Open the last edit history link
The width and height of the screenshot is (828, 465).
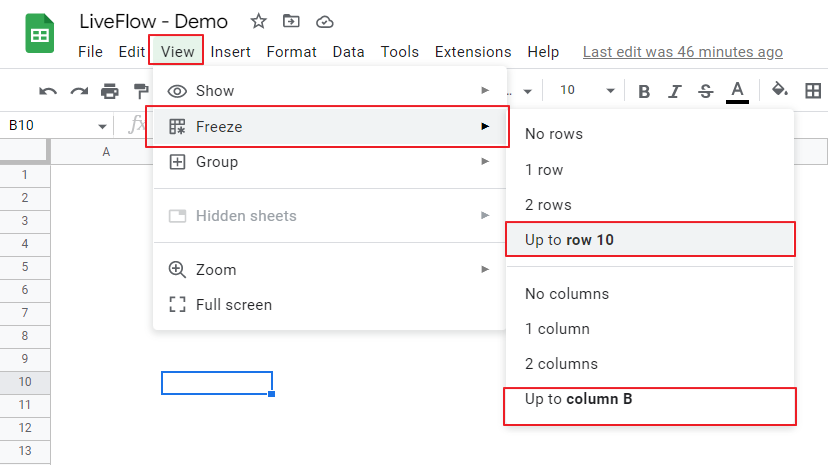click(x=683, y=52)
